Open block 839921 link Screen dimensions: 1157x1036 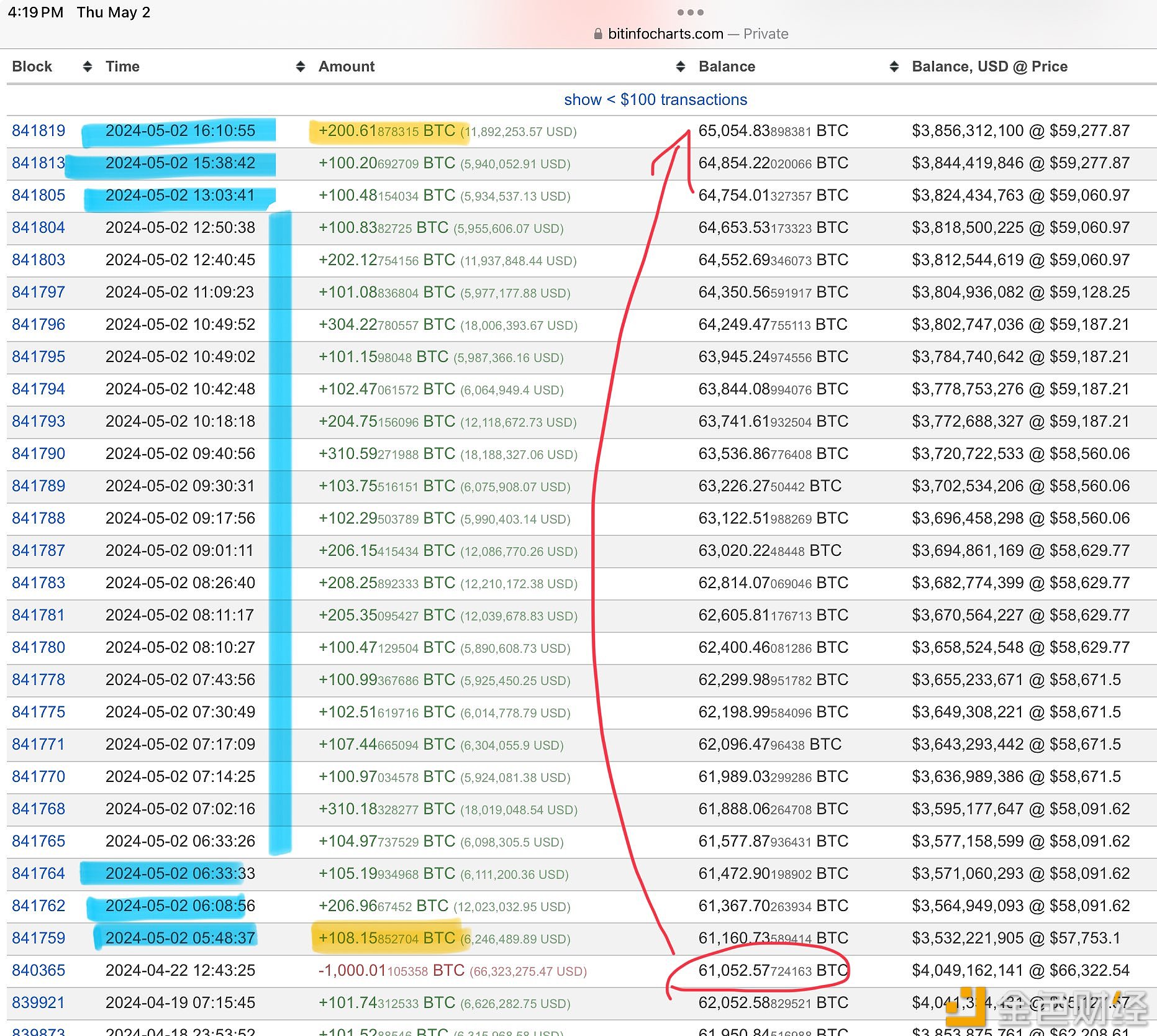tap(39, 1002)
